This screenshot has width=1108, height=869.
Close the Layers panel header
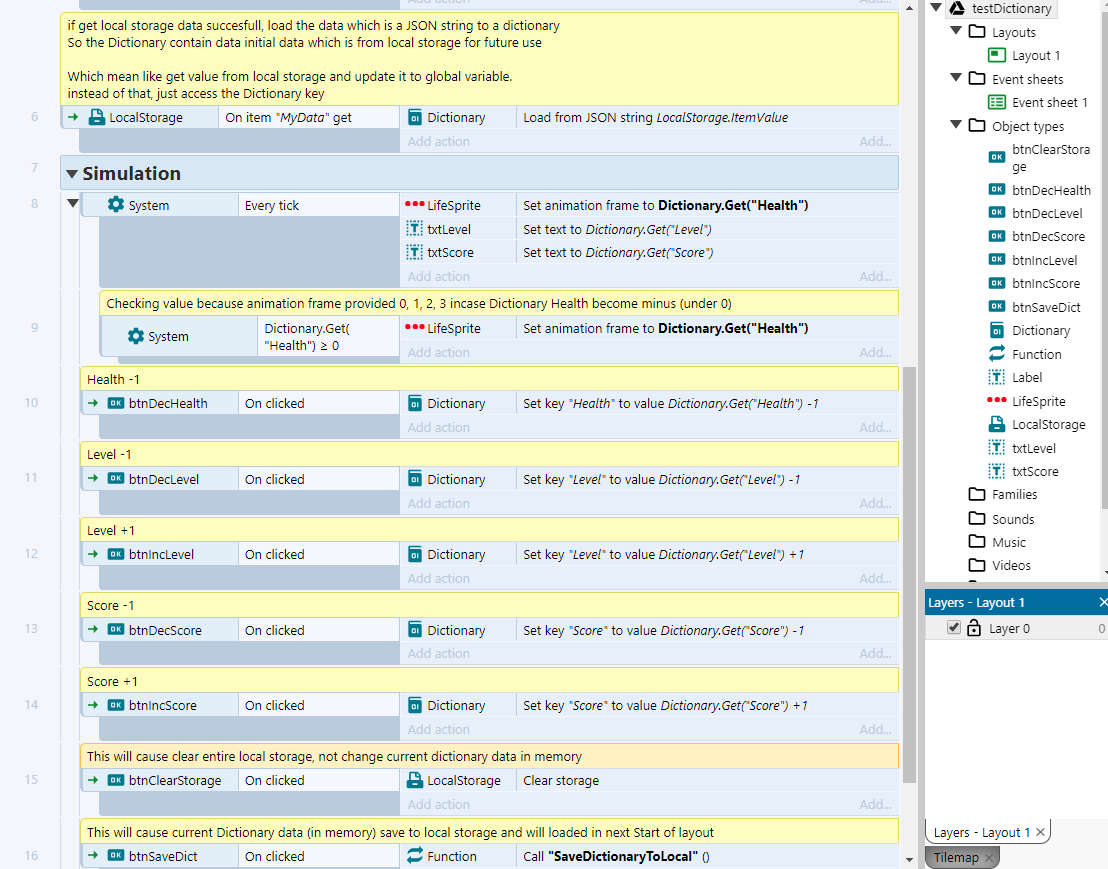point(1103,602)
